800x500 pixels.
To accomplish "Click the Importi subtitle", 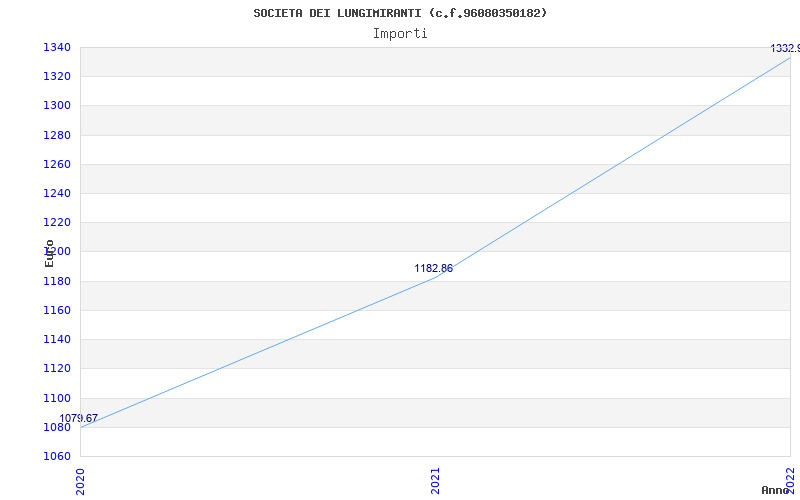I will click(x=400, y=34).
